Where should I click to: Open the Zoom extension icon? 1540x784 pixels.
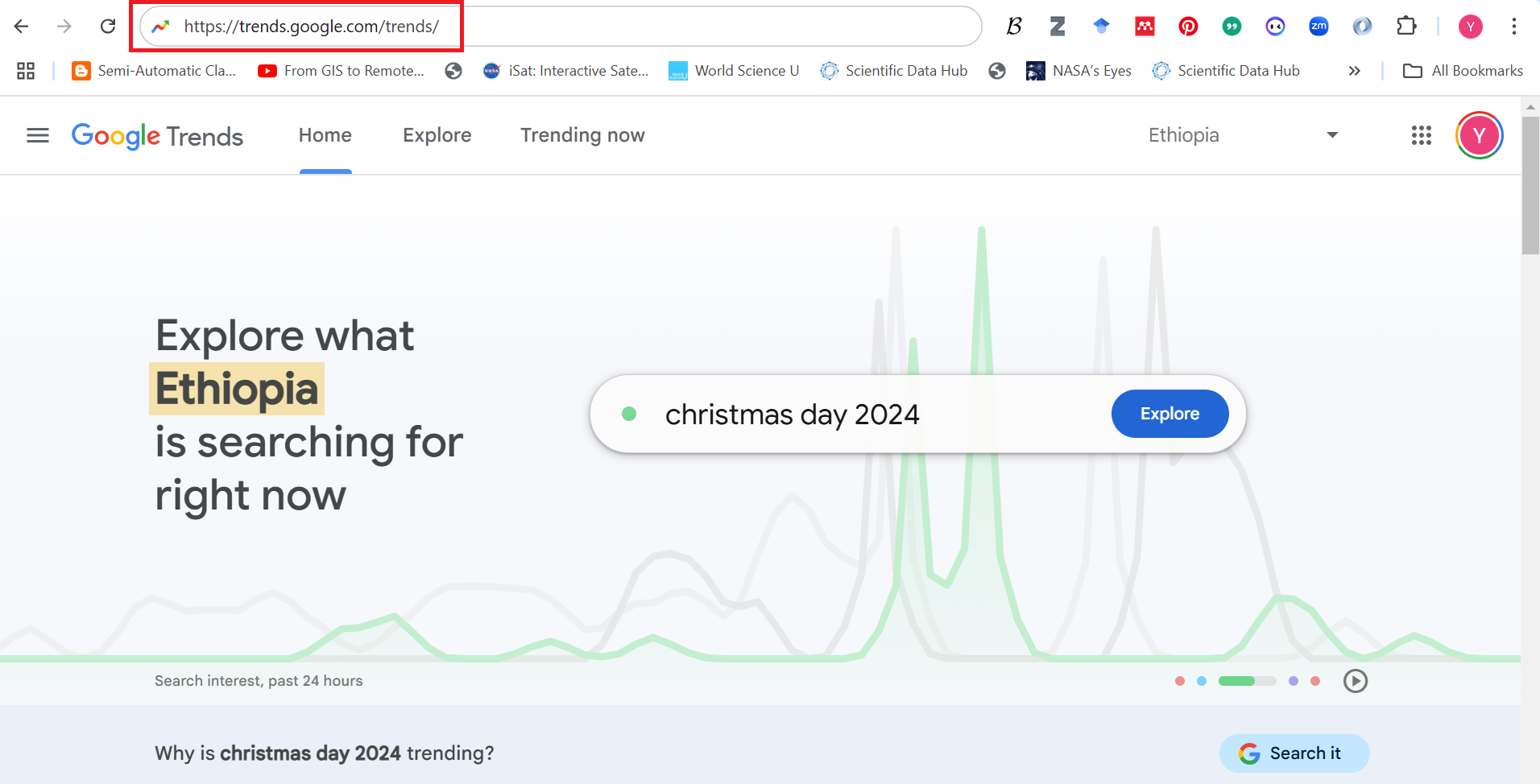click(1319, 27)
